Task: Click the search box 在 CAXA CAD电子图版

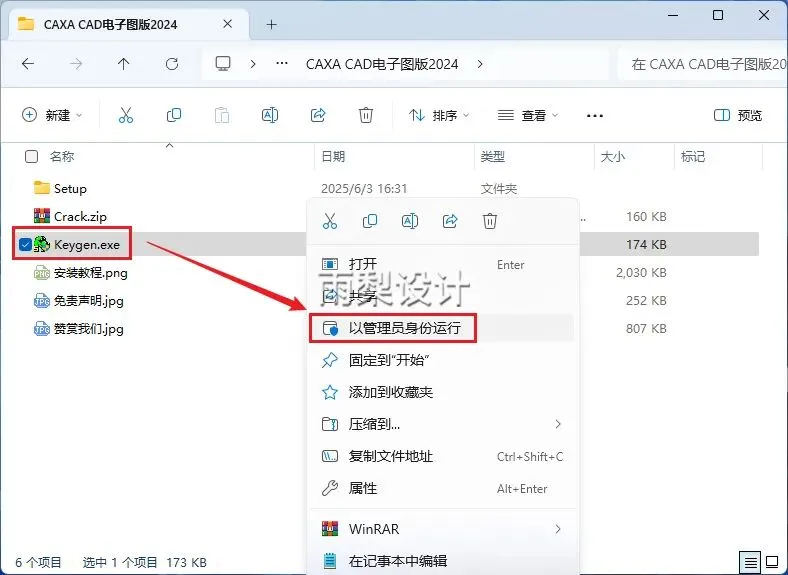Action: coord(703,64)
